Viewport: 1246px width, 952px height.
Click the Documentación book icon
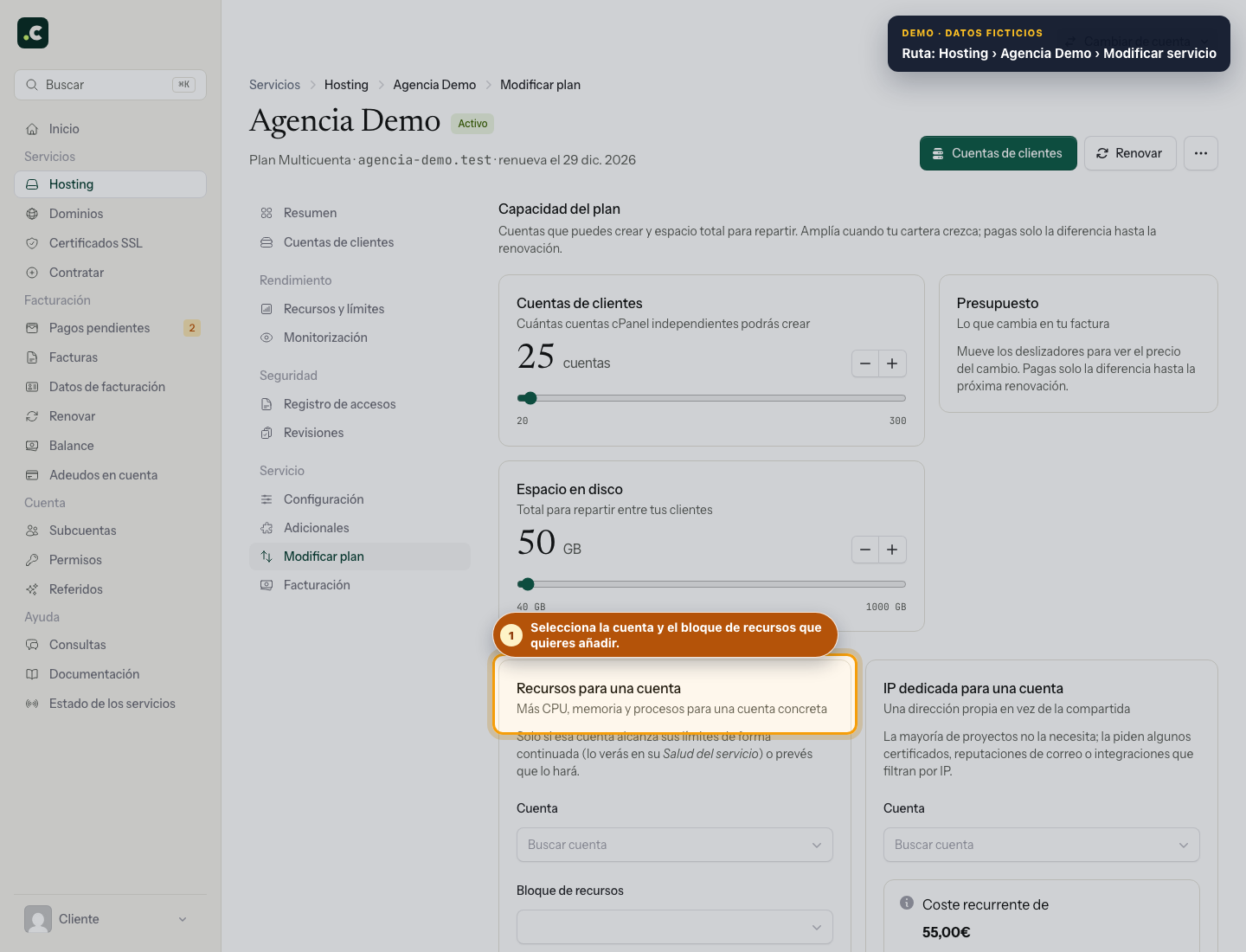point(32,674)
